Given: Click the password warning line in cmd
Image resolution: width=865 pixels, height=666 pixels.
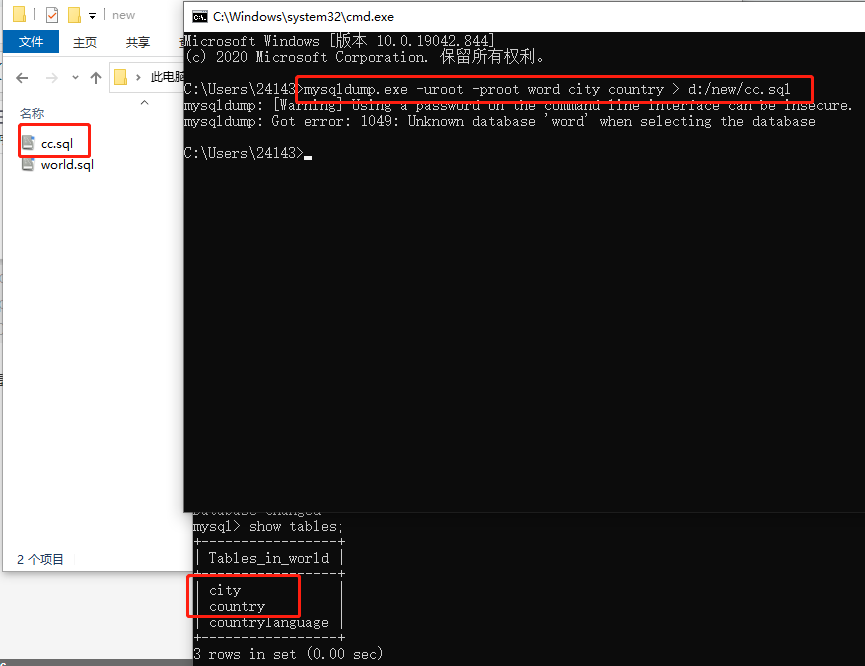Looking at the screenshot, I should point(518,105).
